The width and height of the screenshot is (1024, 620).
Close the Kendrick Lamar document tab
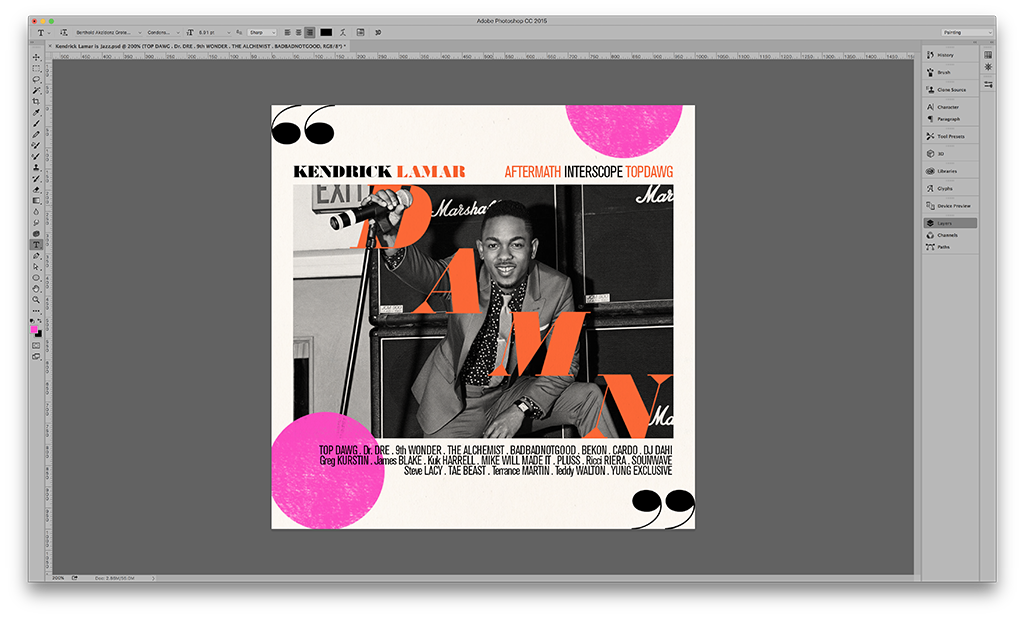click(x=50, y=46)
